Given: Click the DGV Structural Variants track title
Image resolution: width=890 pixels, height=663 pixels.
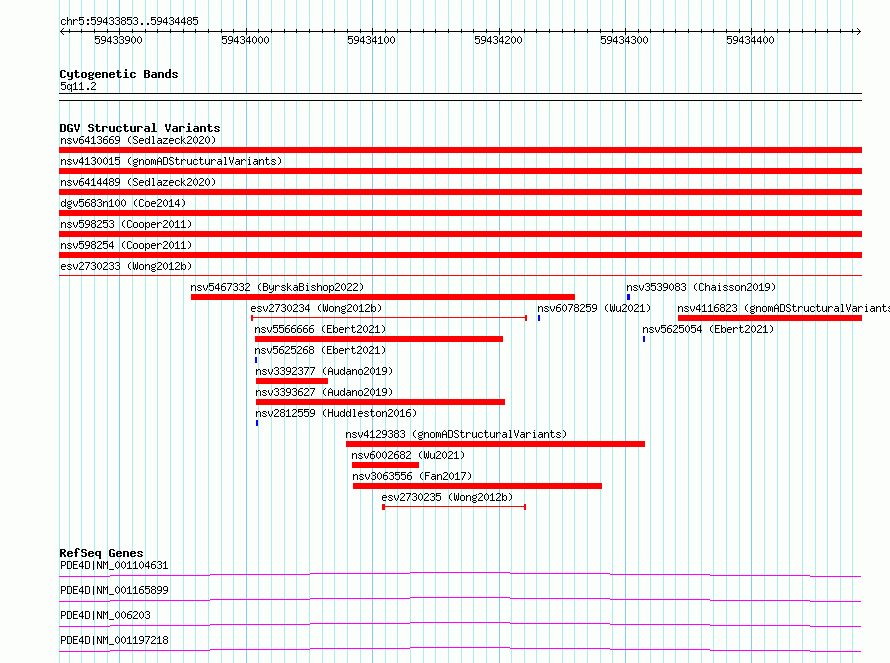Looking at the screenshot, I should click(x=140, y=128).
